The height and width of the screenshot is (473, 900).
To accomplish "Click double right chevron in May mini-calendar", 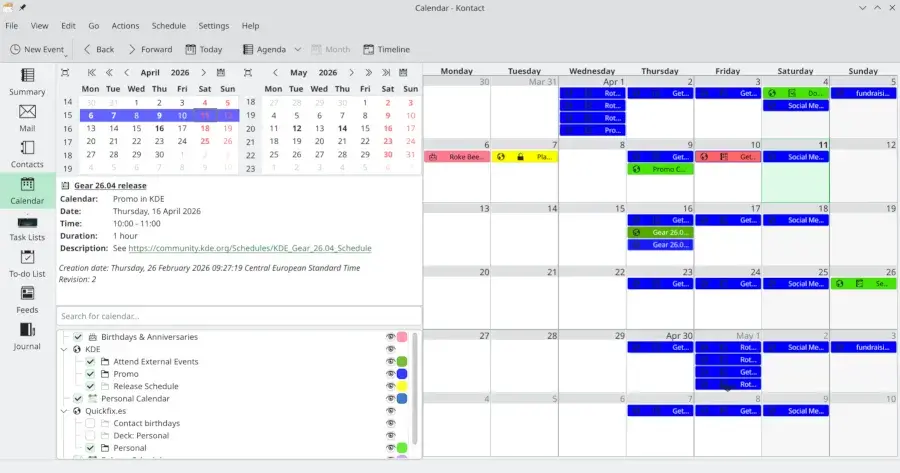I will click(x=368, y=72).
